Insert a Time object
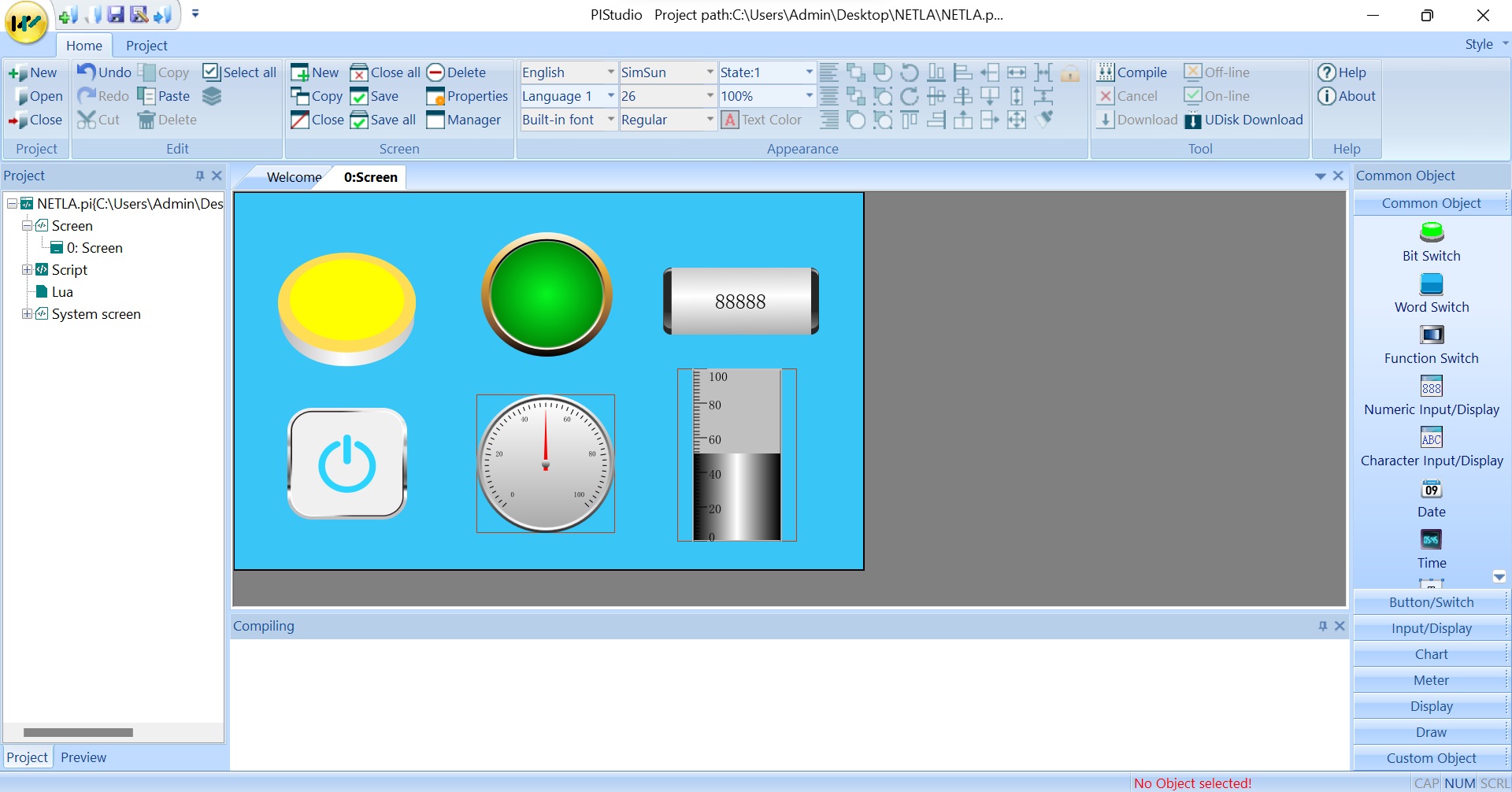The width and height of the screenshot is (1512, 792). coord(1430,549)
